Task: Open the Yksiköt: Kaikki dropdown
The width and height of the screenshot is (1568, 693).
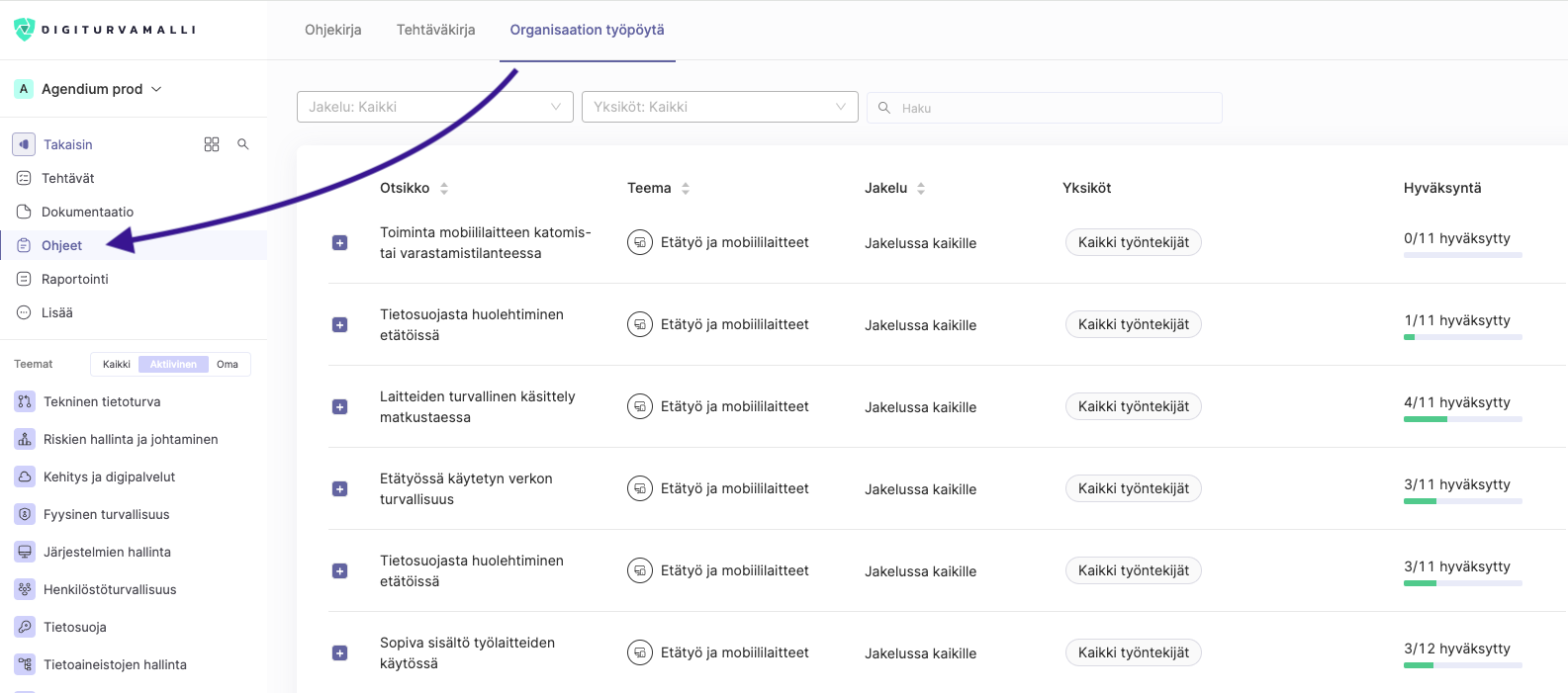Action: tap(720, 107)
